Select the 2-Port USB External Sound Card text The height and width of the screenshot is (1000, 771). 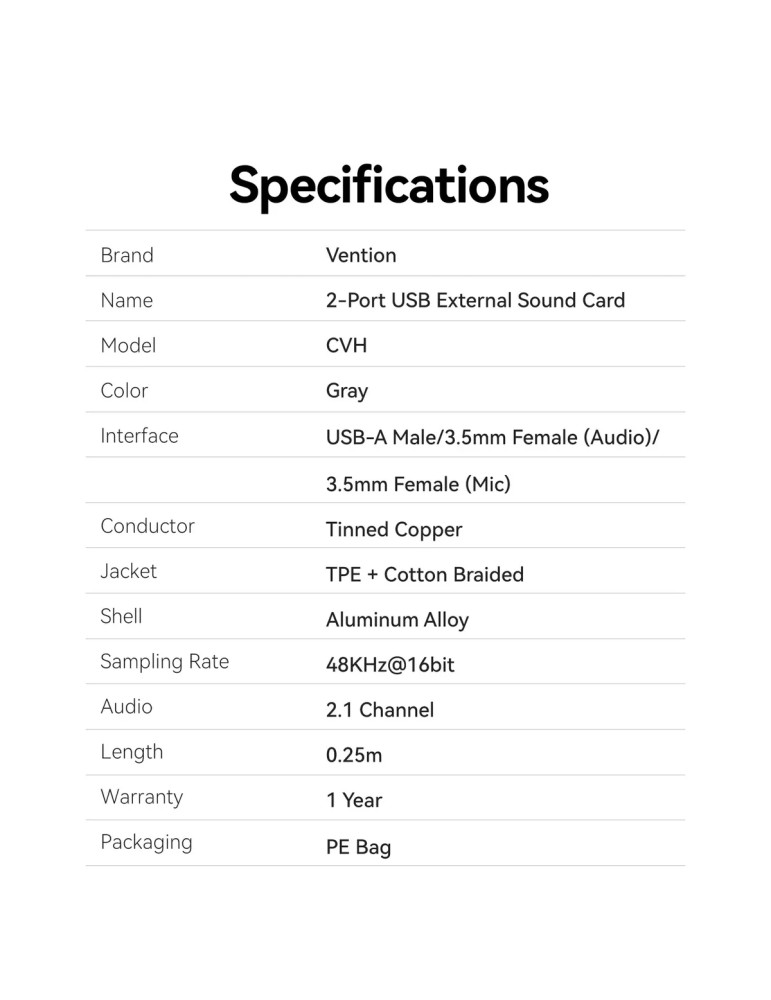(475, 300)
